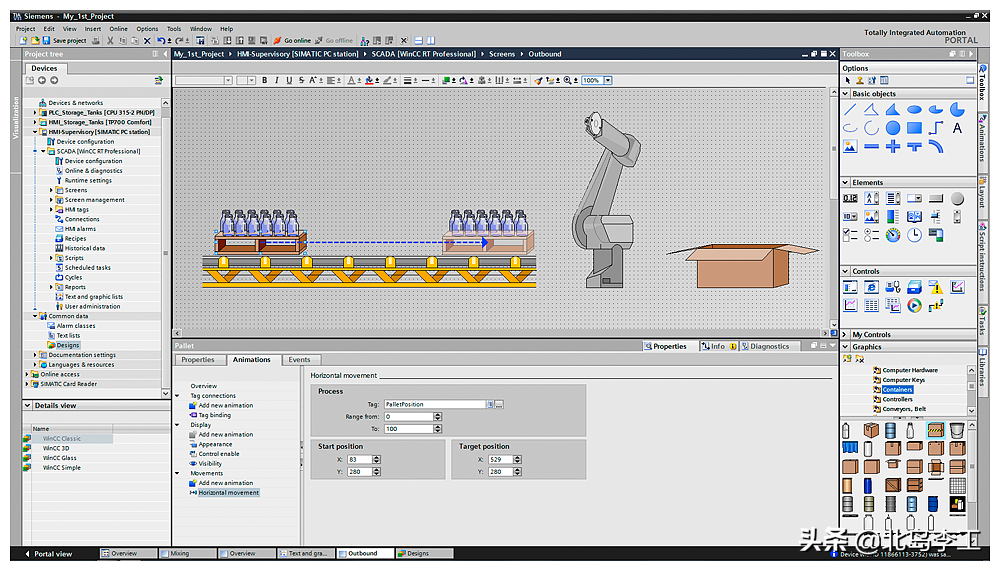
Task: Toggle Bold text formatting
Action: coord(264,80)
